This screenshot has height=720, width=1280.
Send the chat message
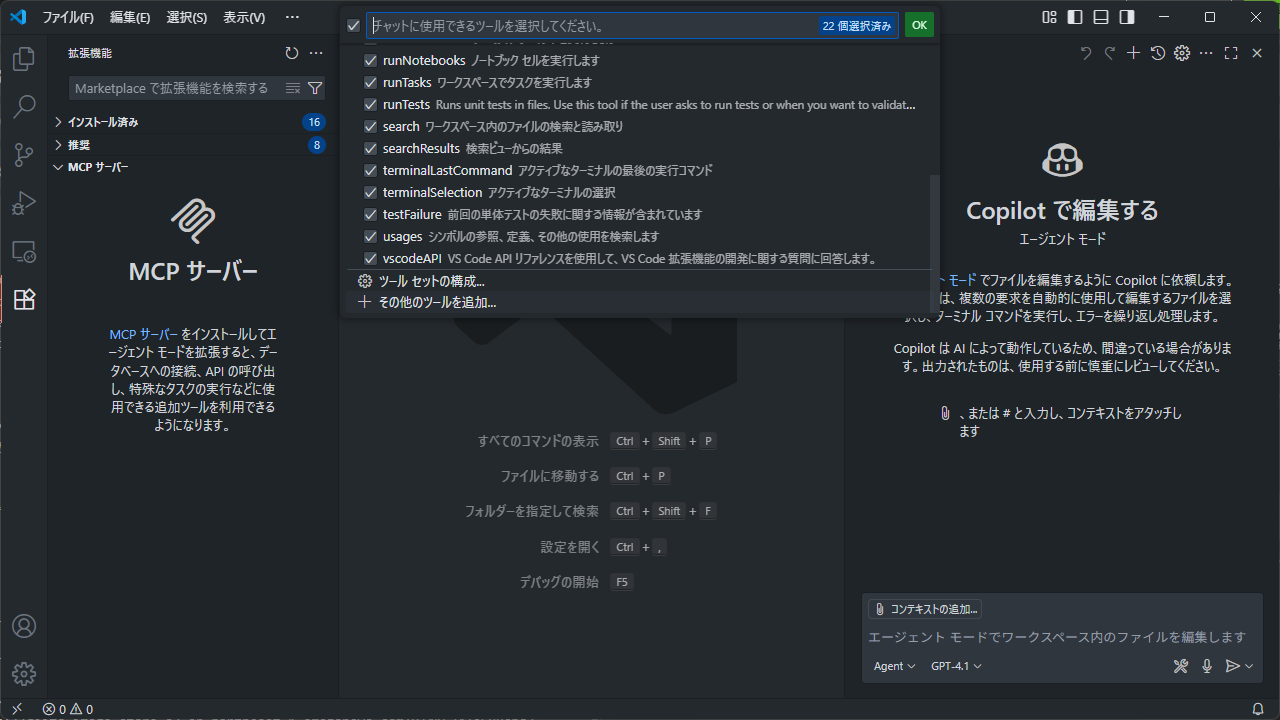click(1232, 666)
